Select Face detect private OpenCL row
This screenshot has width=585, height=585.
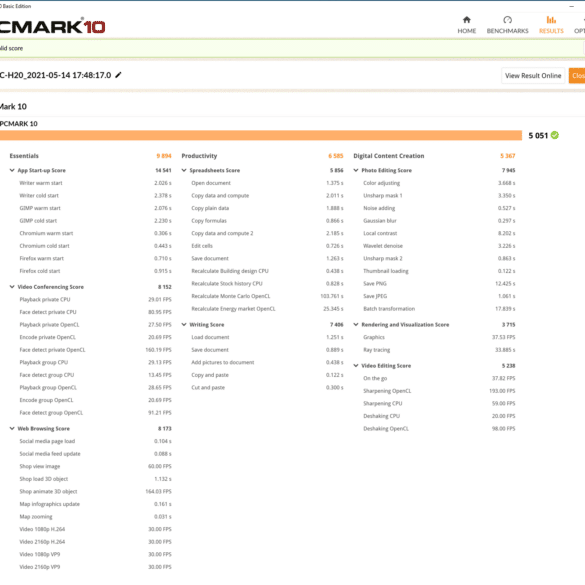(95, 350)
